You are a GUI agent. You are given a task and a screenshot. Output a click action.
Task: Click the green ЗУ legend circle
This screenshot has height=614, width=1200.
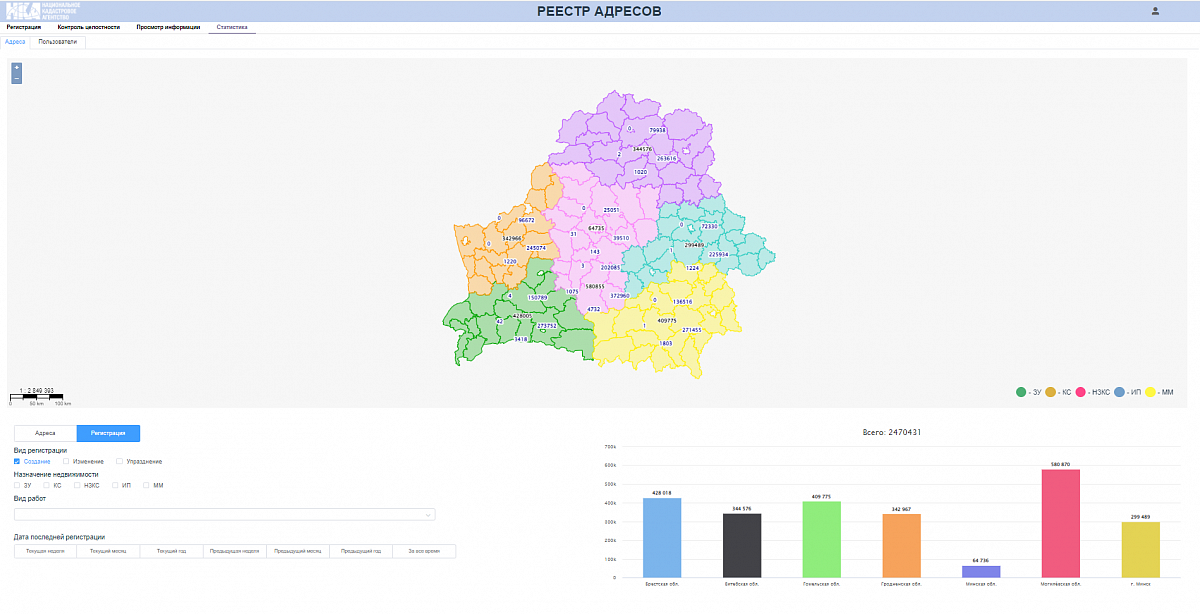1021,392
